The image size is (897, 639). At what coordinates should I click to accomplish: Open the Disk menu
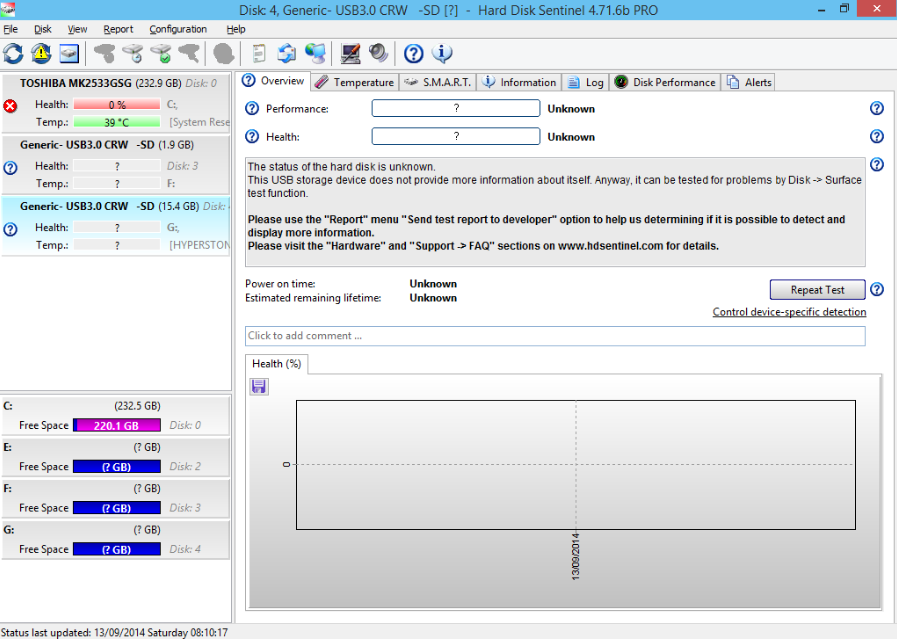[x=43, y=29]
